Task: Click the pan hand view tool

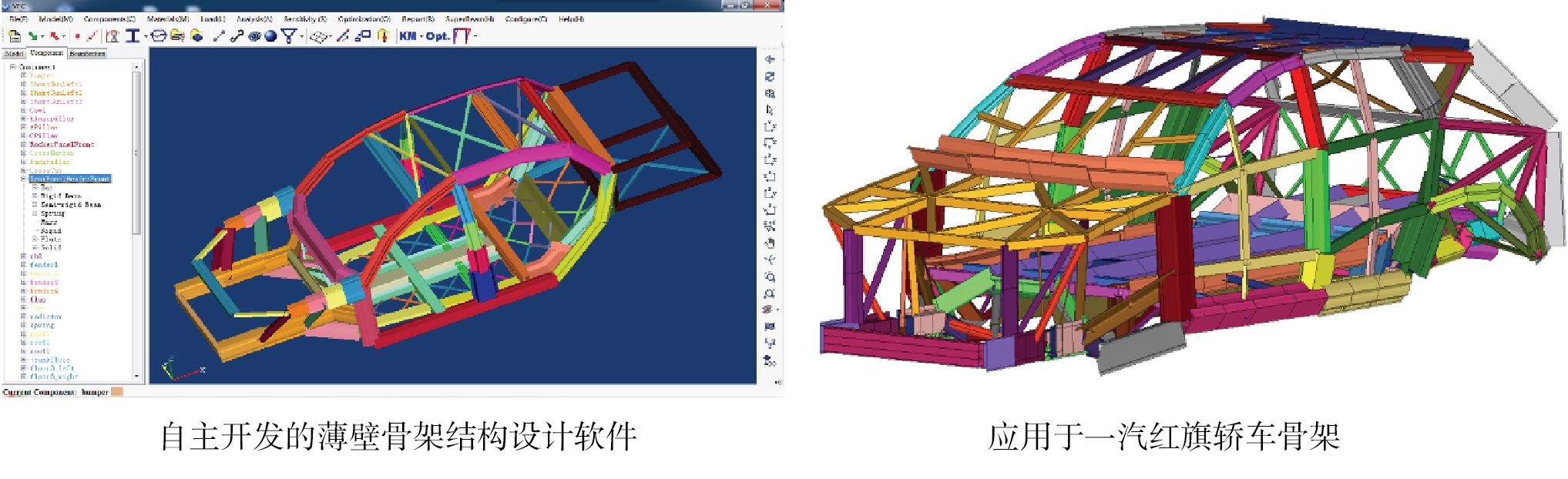Action: pos(769,243)
